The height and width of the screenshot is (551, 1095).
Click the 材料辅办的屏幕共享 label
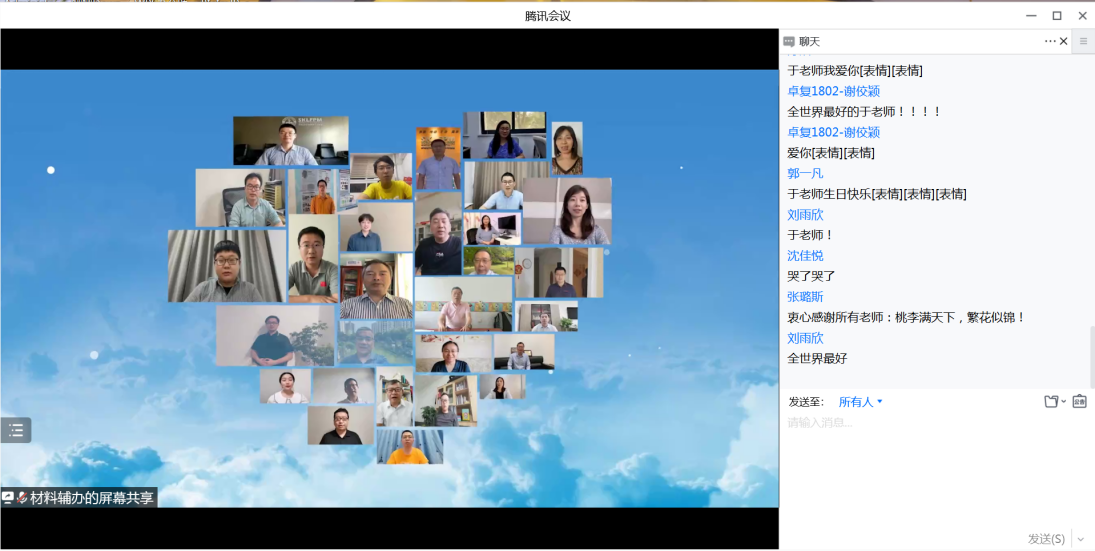pos(92,497)
